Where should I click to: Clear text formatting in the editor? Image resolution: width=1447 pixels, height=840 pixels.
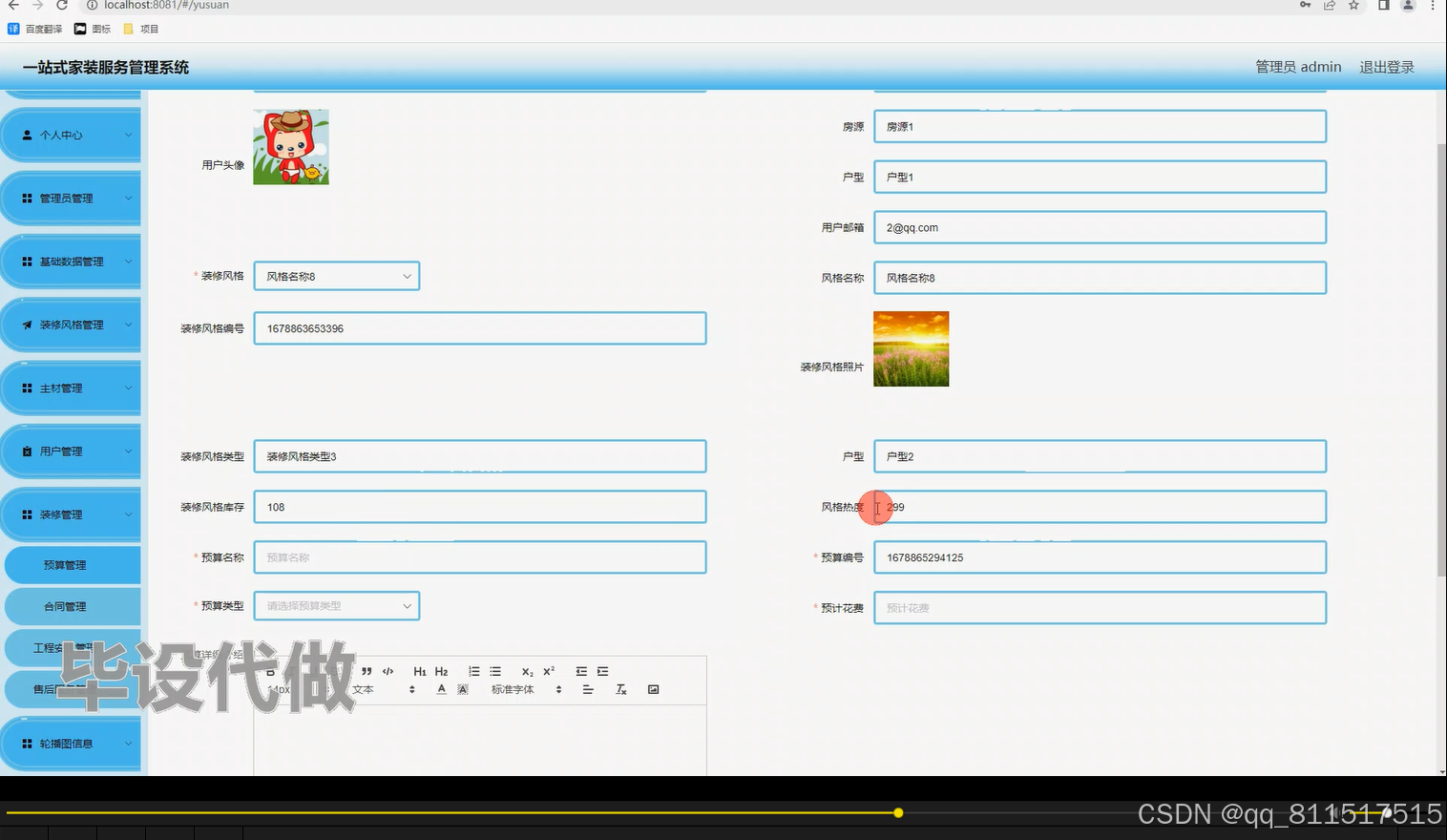click(x=620, y=689)
